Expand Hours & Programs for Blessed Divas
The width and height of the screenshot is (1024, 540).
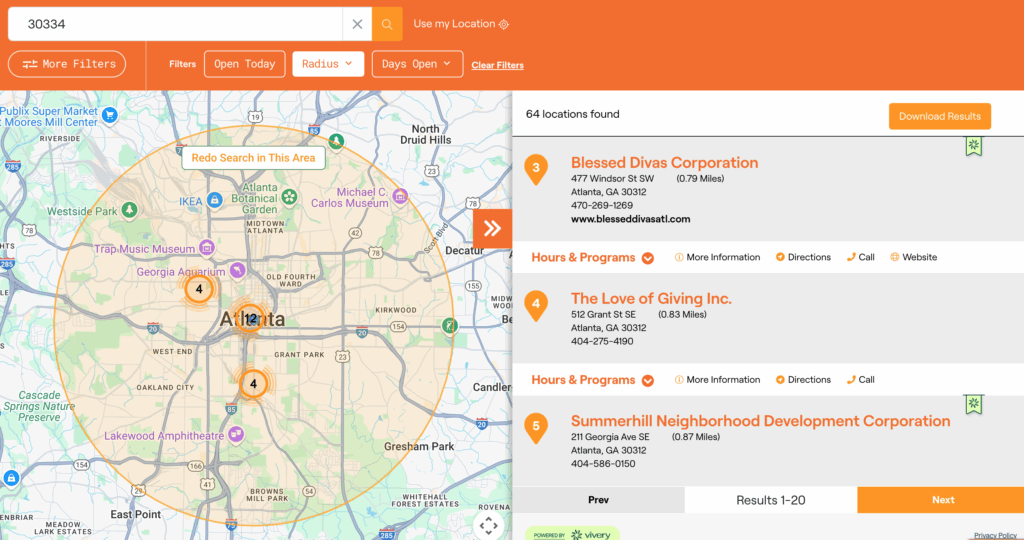click(x=592, y=257)
